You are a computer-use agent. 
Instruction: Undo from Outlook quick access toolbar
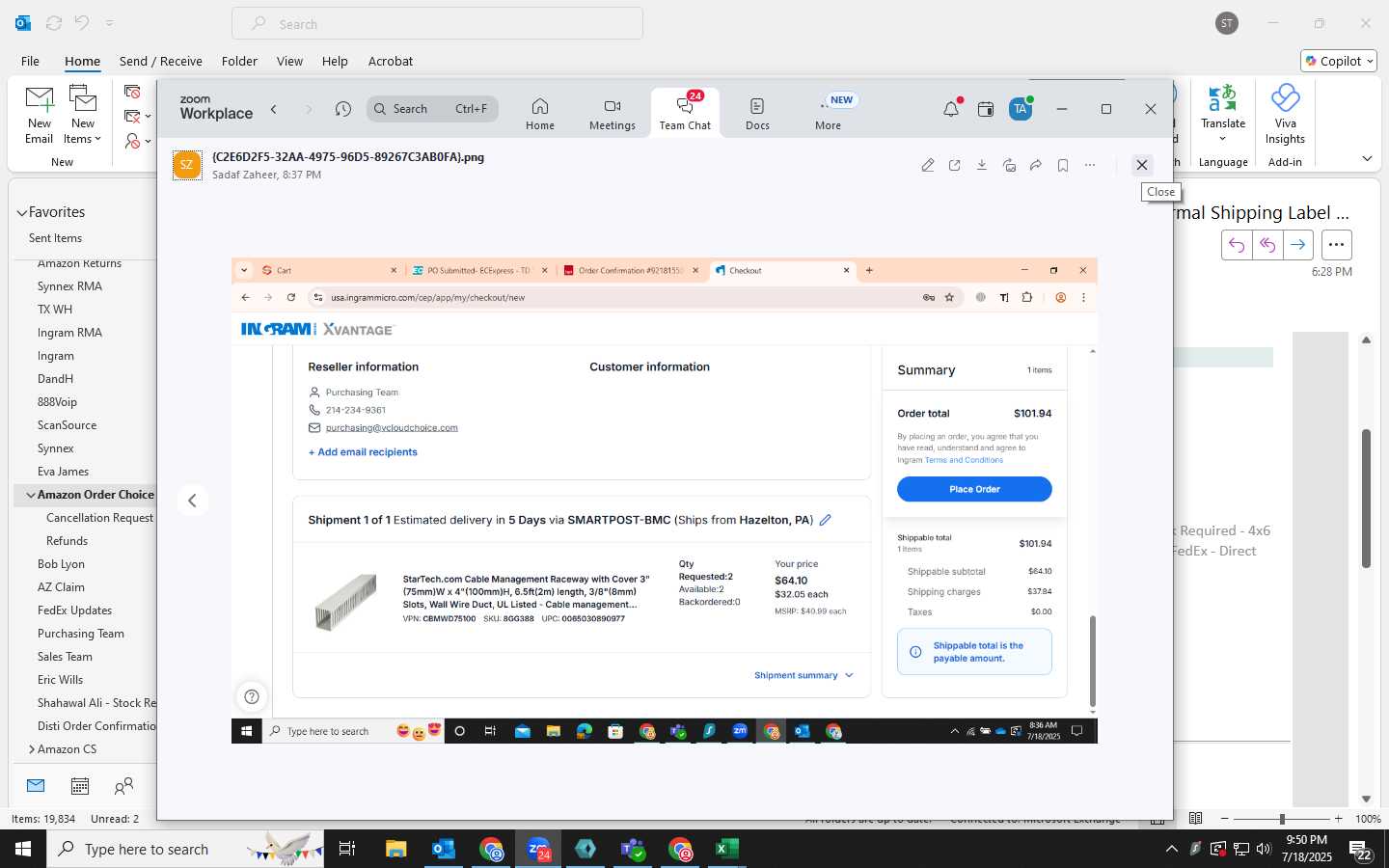coord(82,23)
